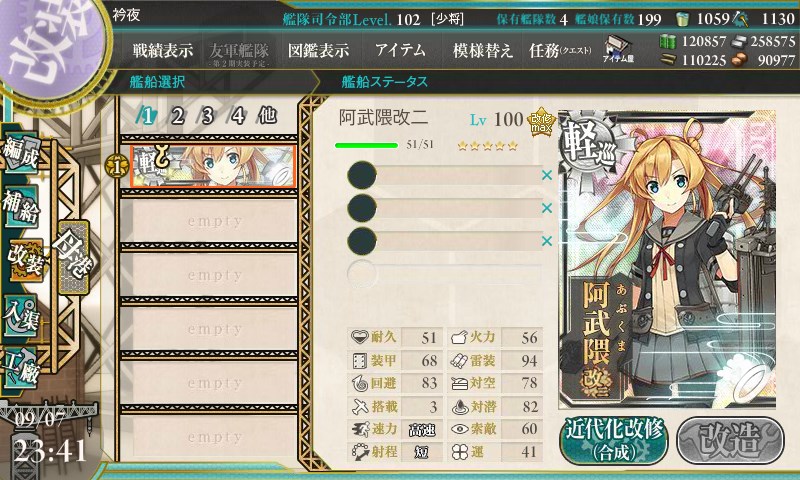Open the アイテム屋 item shop icon
The width and height of the screenshot is (800, 480).
coord(618,50)
